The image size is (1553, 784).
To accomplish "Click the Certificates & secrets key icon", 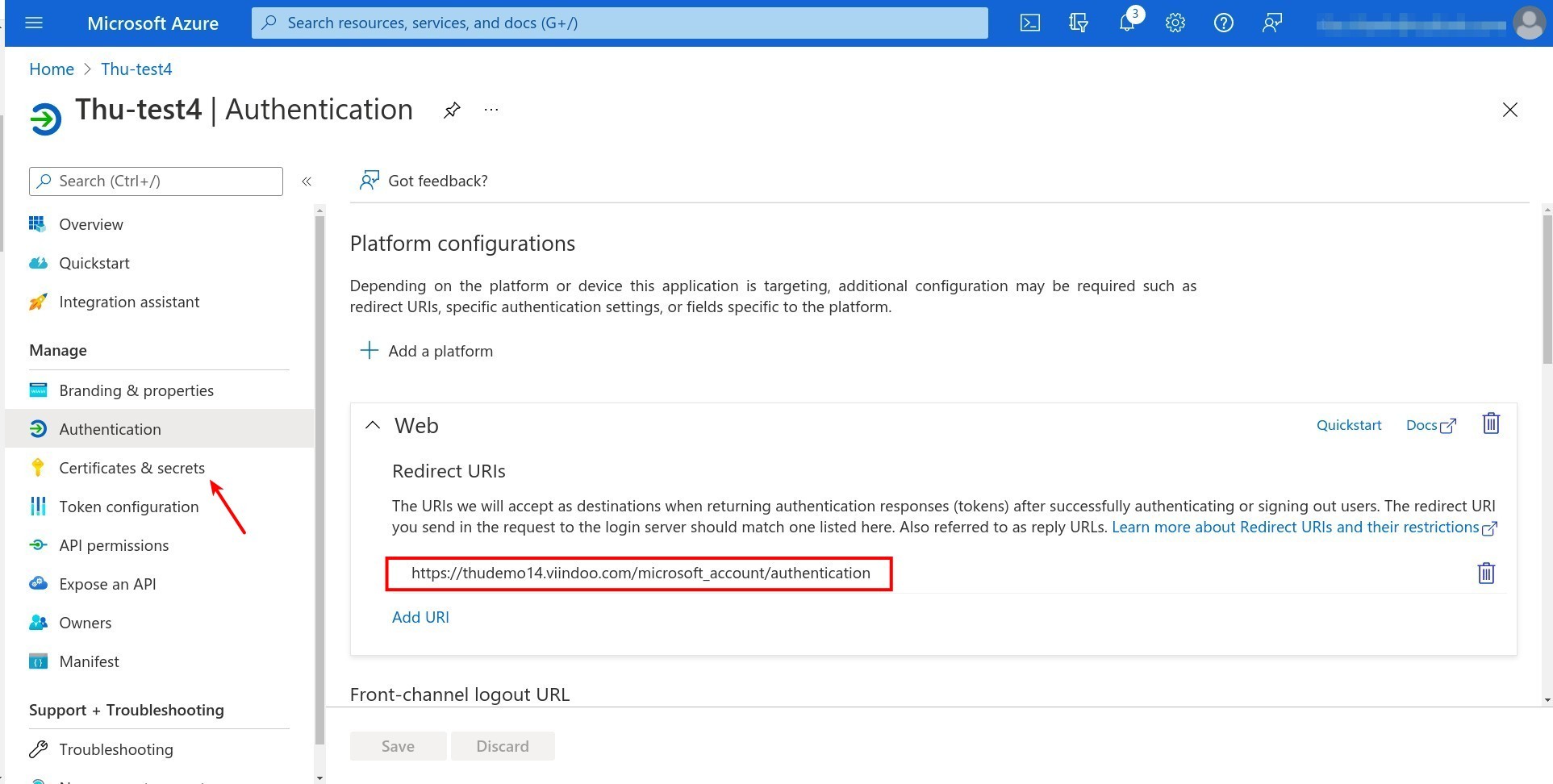I will [x=38, y=468].
